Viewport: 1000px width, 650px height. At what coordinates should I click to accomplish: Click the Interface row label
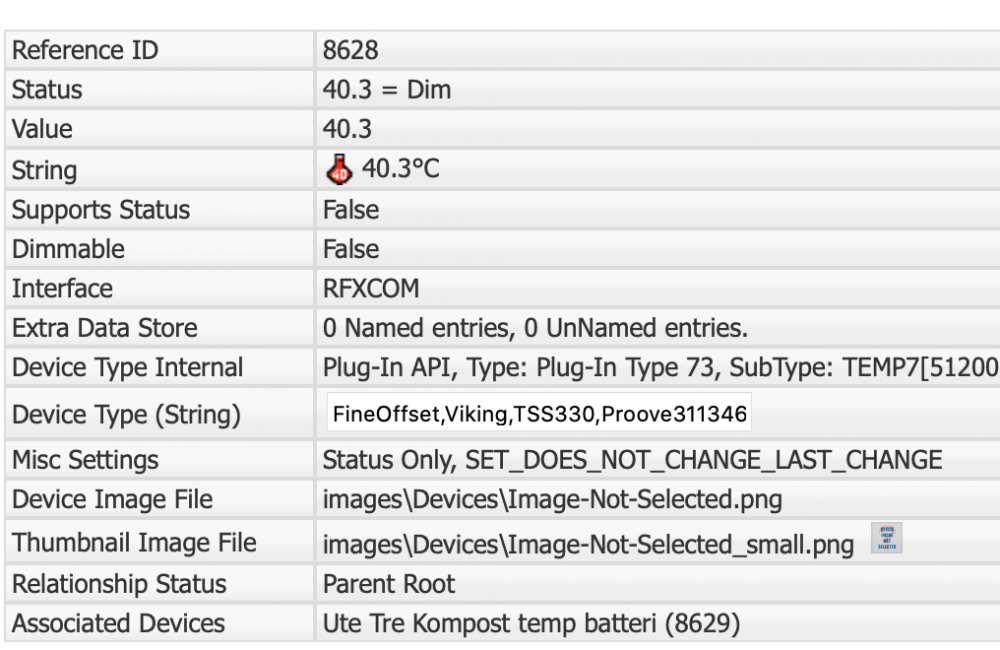[62, 289]
